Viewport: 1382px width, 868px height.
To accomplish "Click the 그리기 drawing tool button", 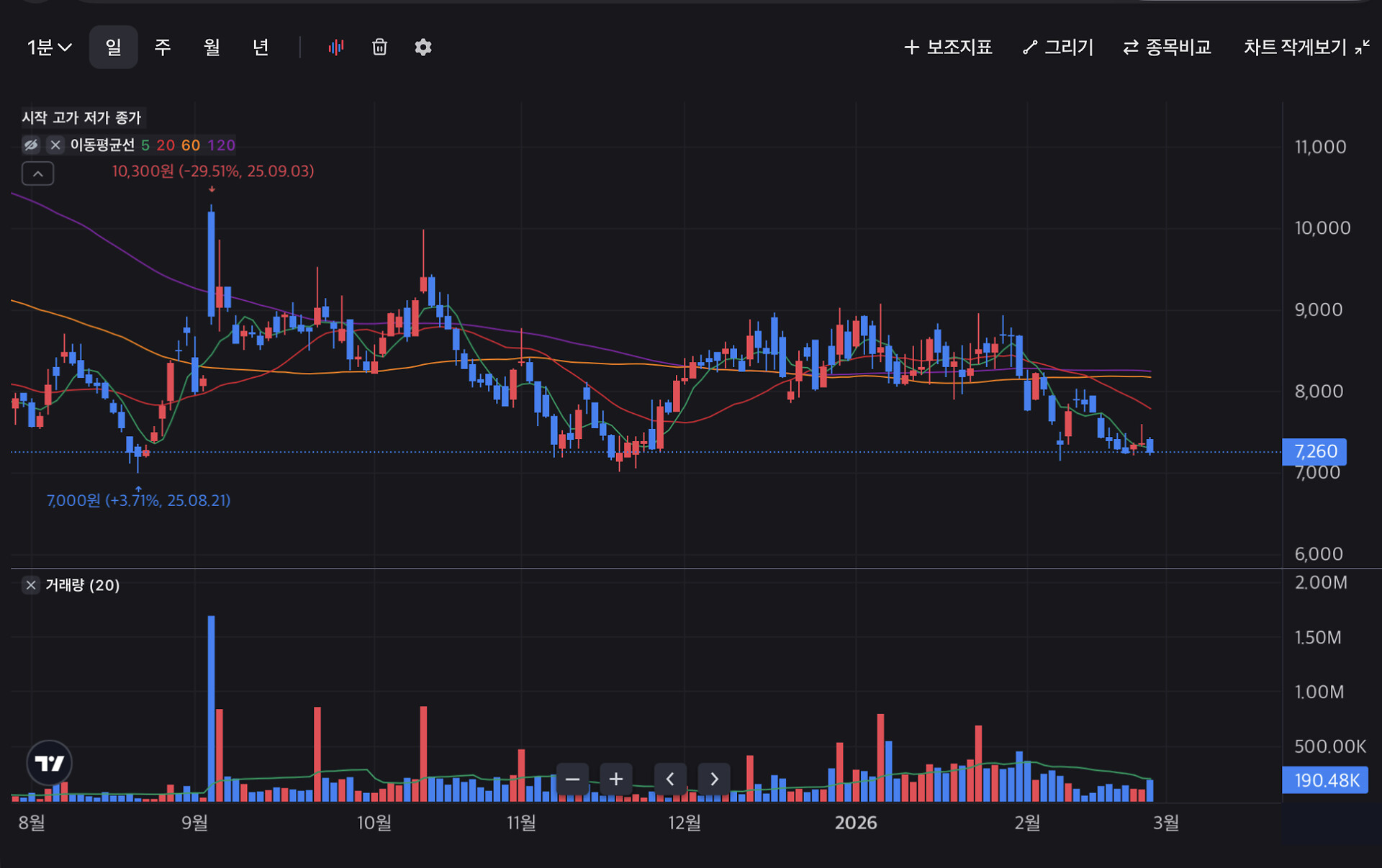I will pos(1058,48).
